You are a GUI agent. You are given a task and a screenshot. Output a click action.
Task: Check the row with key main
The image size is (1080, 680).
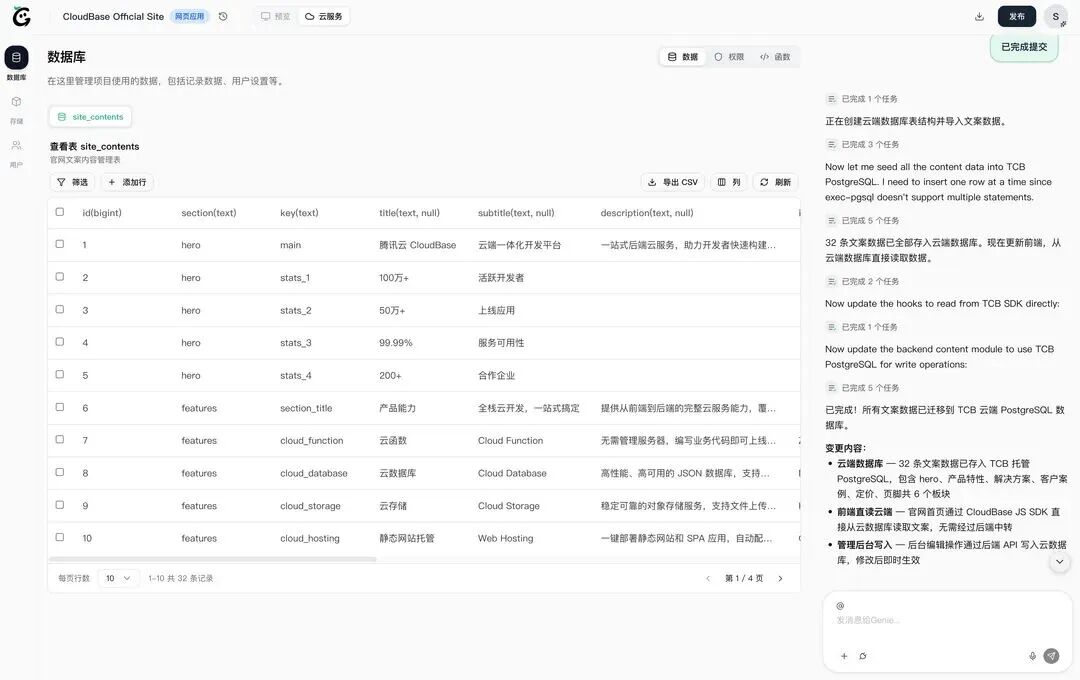60,244
